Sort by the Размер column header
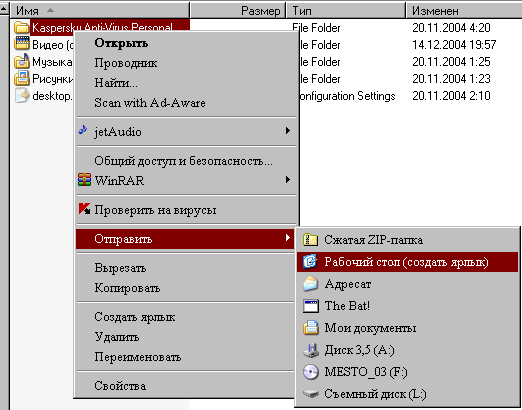This screenshot has height=410, width=522. coord(238,11)
